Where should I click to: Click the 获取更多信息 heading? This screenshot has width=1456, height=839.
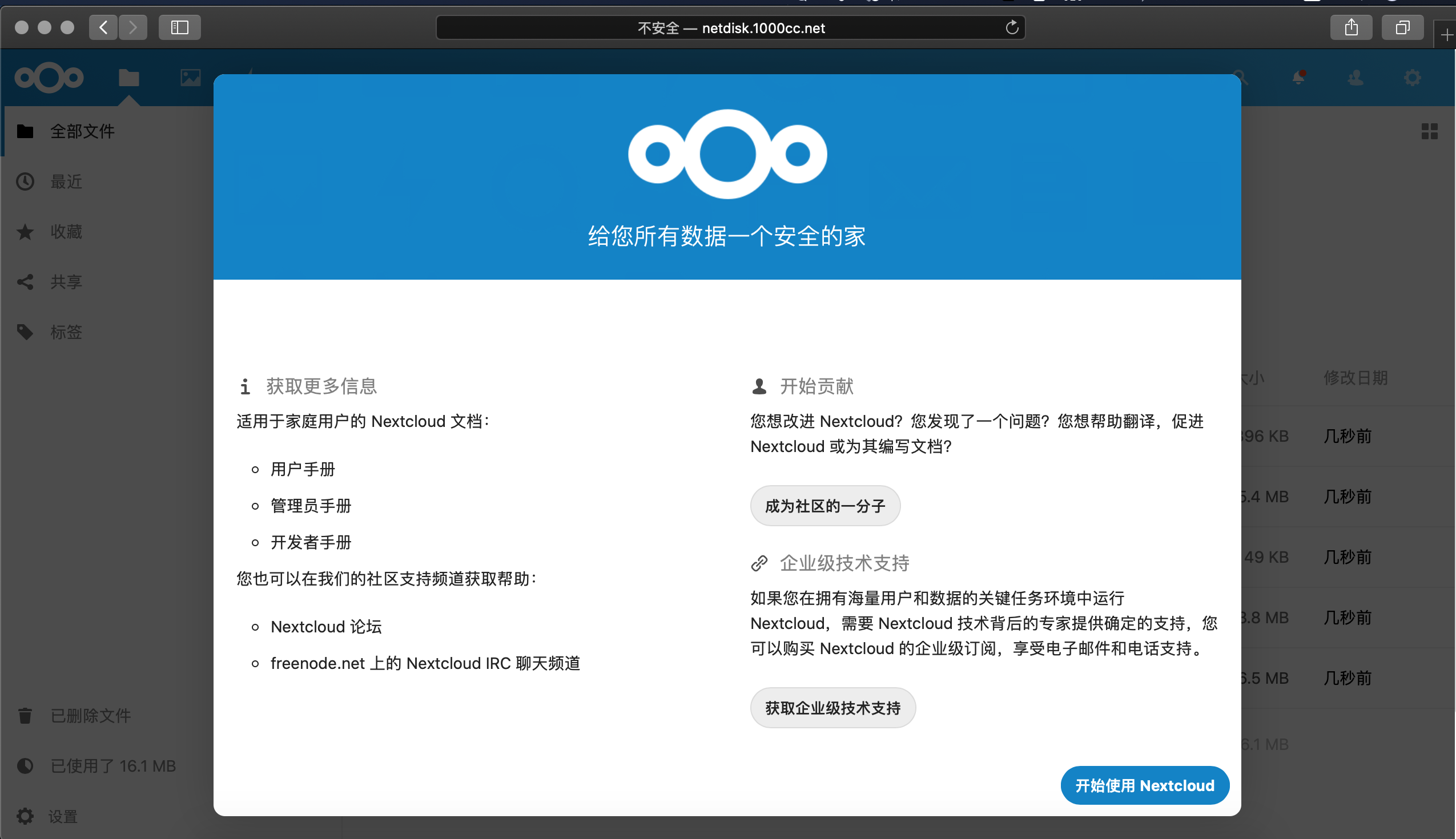[321, 386]
